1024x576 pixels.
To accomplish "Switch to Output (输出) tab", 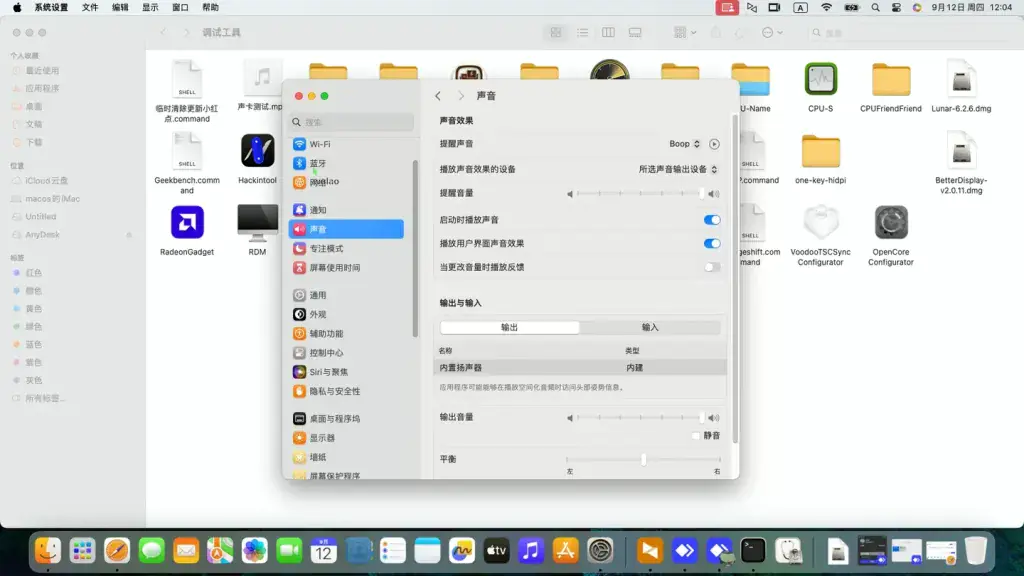I will pyautogui.click(x=509, y=327).
